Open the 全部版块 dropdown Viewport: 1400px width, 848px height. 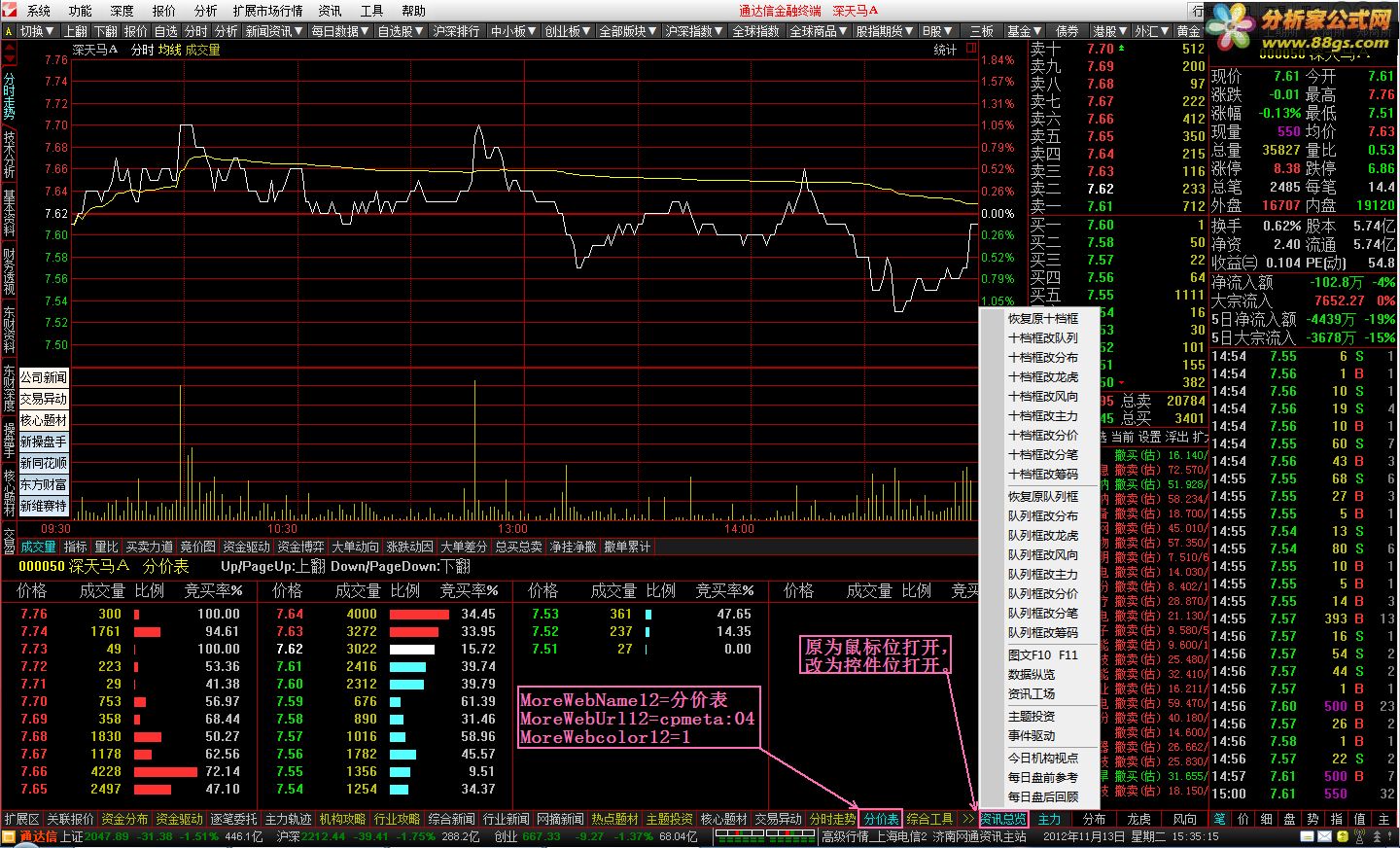[x=629, y=31]
